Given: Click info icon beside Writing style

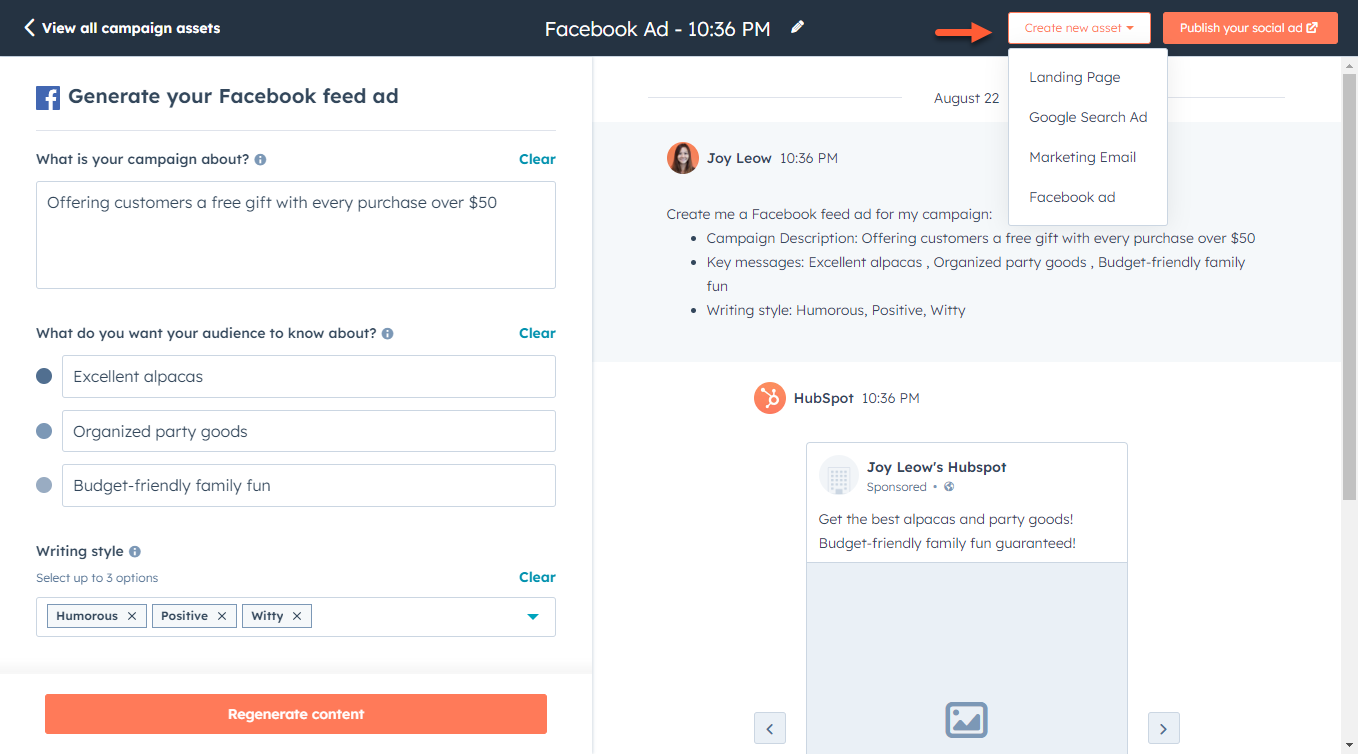Looking at the screenshot, I should tap(135, 552).
